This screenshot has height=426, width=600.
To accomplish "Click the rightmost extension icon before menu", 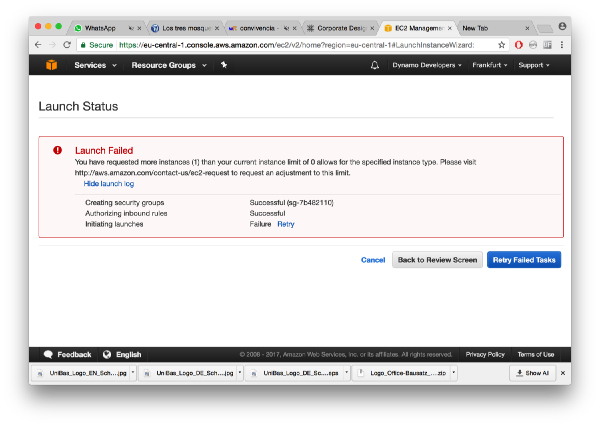I will [547, 45].
